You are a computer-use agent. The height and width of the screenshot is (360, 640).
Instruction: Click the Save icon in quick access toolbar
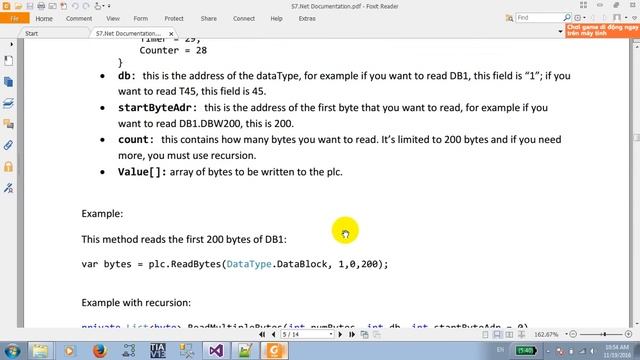[x=30, y=6]
